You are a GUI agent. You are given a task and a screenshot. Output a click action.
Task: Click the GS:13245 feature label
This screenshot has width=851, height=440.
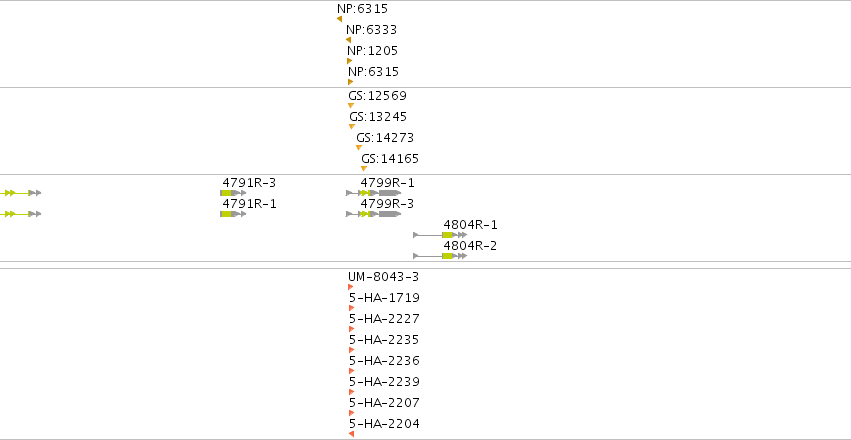(x=378, y=117)
